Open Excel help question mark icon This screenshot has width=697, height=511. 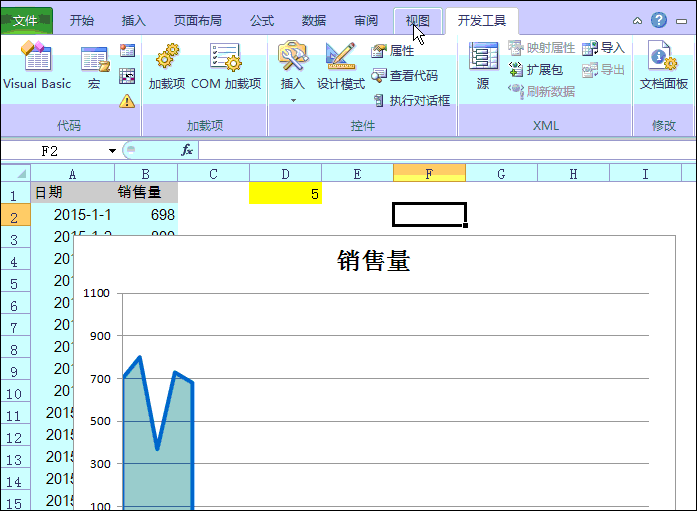pyautogui.click(x=658, y=20)
